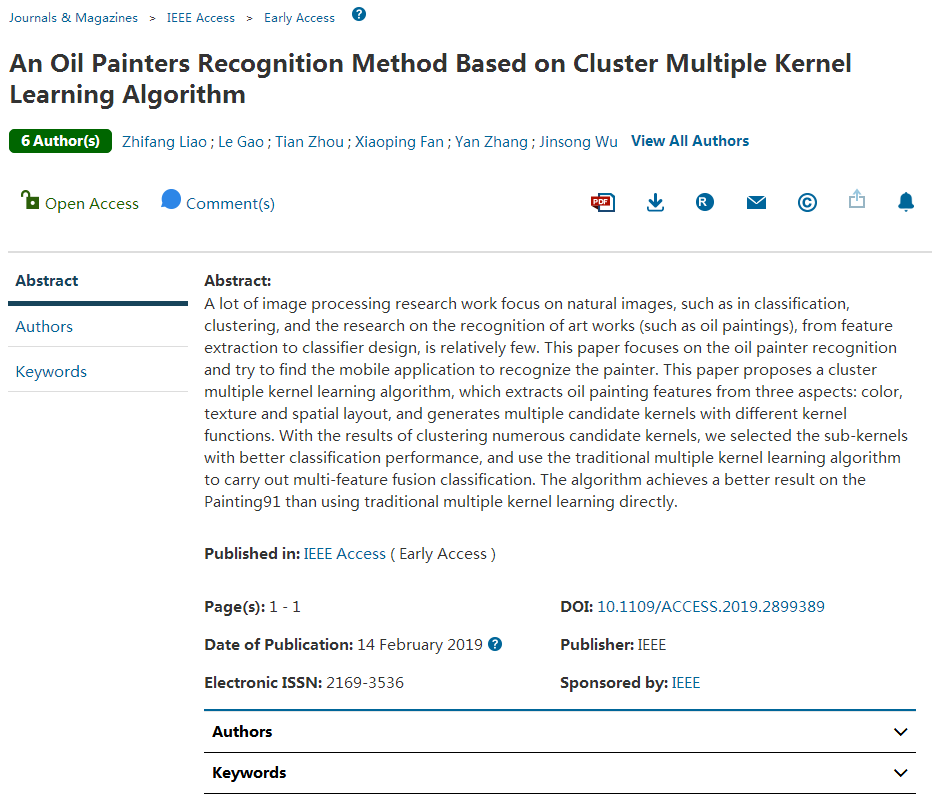
Task: Select the Abstract tab in sidebar
Action: point(47,281)
